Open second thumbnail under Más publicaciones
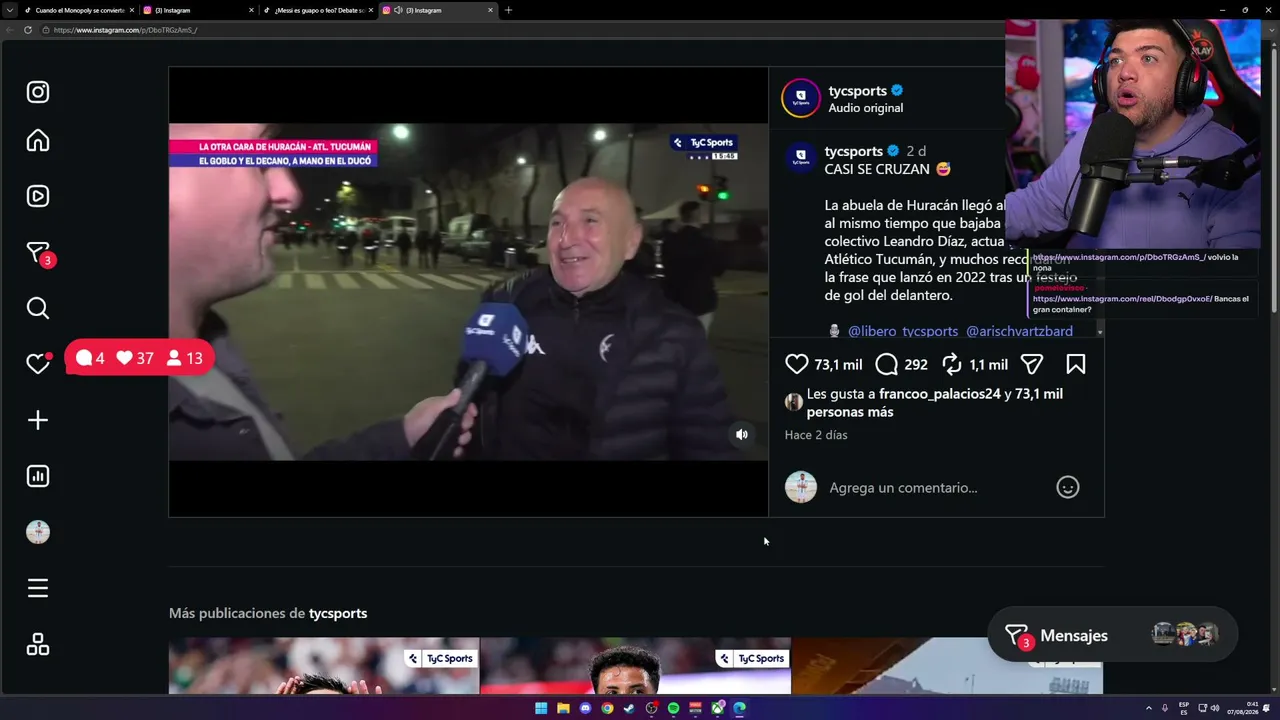 (x=635, y=666)
